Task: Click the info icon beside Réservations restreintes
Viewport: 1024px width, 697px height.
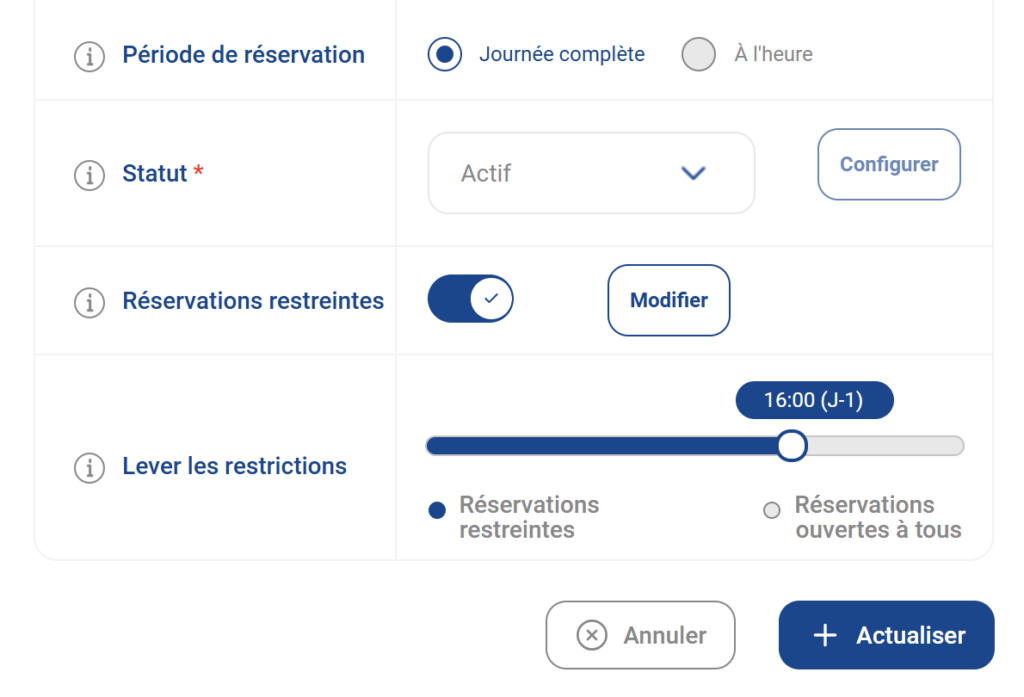Action: [x=89, y=302]
